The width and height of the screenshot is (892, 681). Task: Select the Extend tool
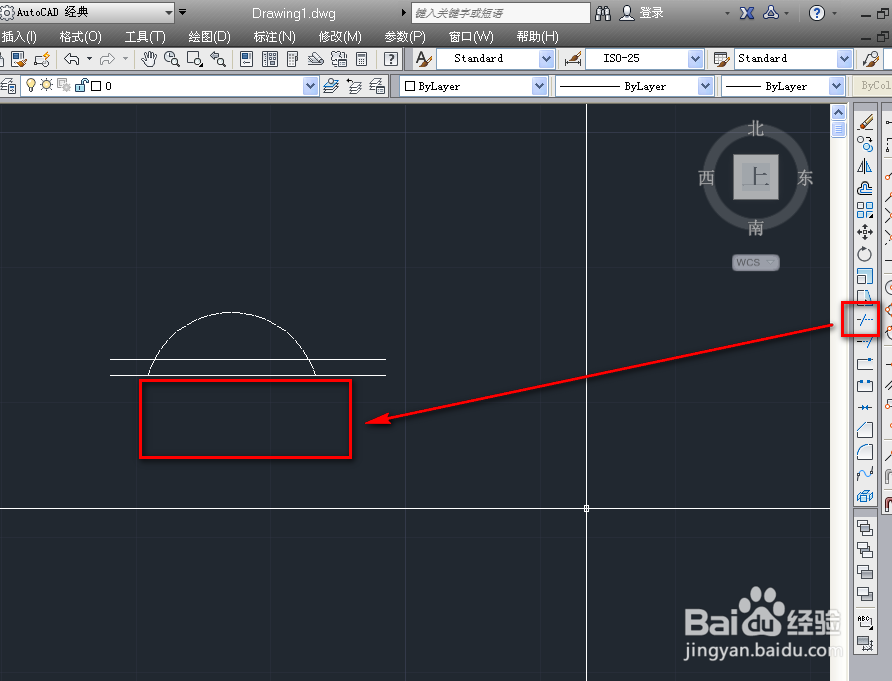[865, 341]
